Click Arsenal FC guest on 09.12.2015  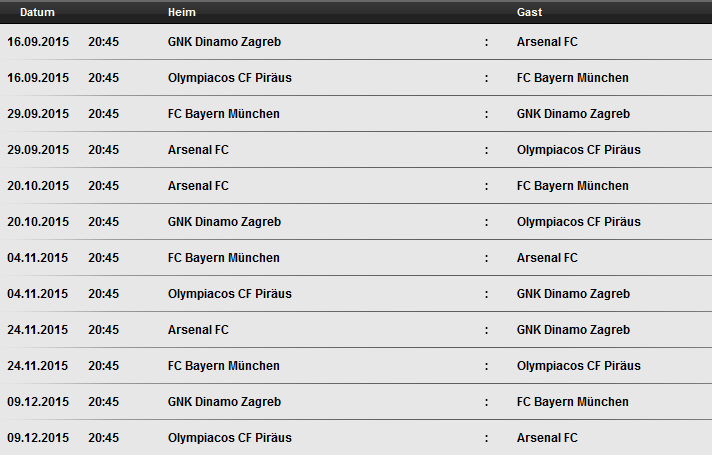(547, 438)
